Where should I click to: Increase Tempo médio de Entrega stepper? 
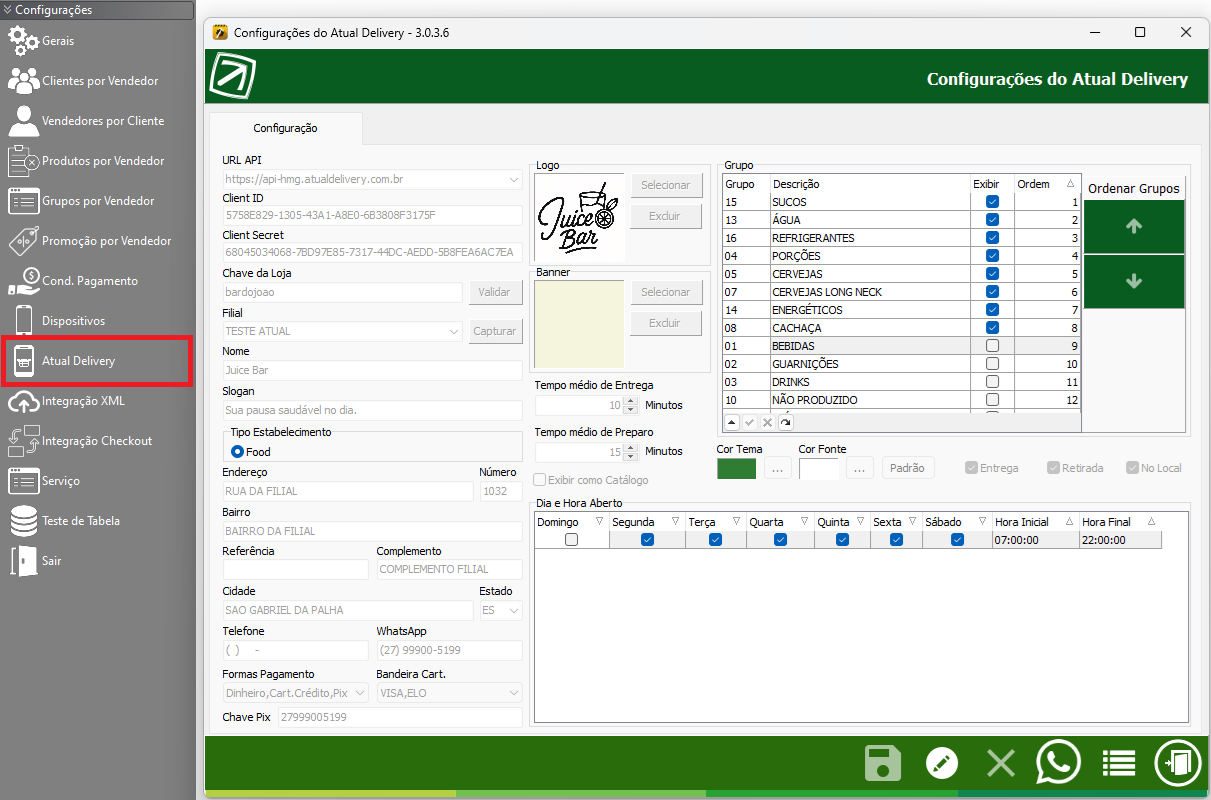click(630, 401)
